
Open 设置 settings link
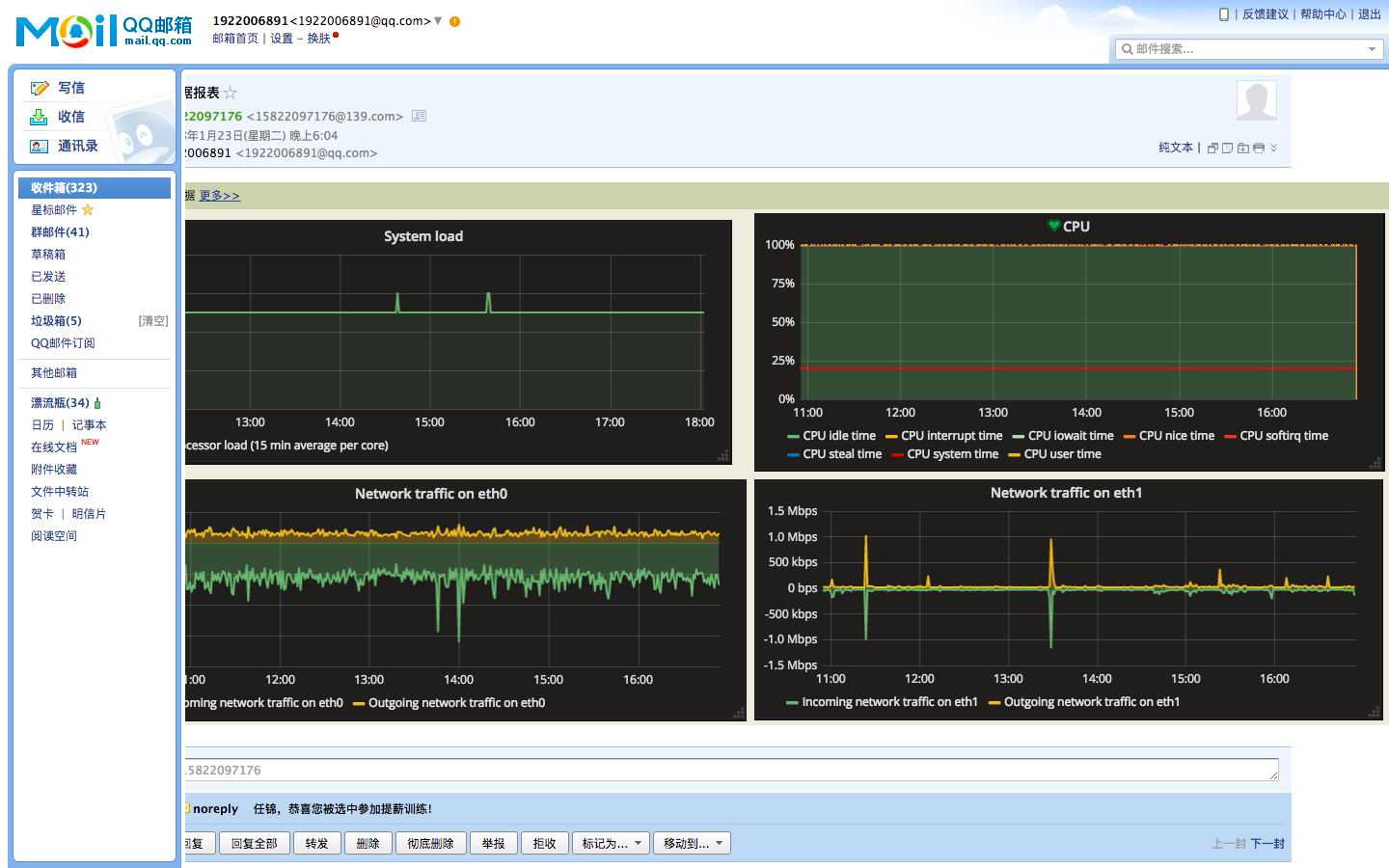pos(282,39)
